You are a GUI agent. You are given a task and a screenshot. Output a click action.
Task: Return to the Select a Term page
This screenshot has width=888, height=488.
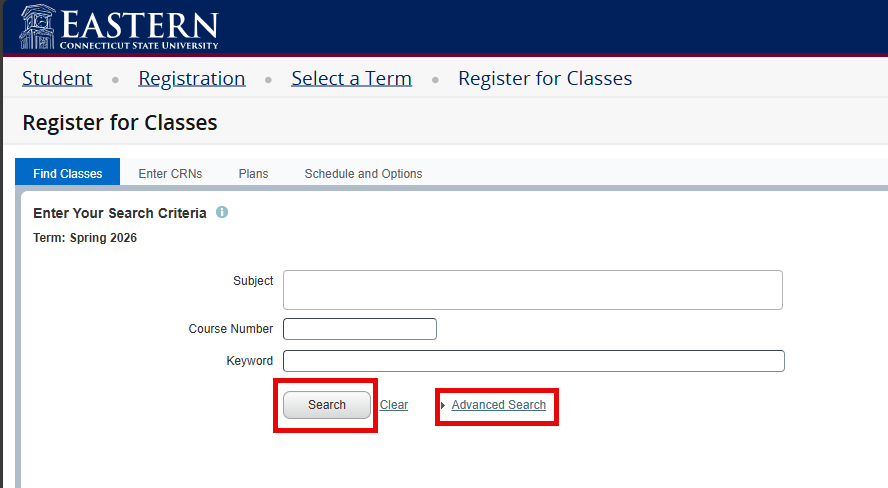coord(351,78)
